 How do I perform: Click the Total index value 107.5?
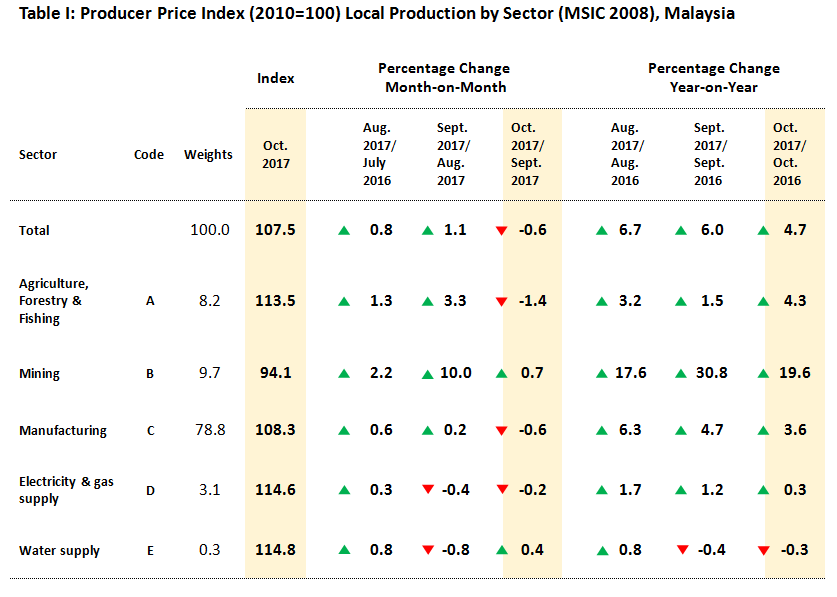pyautogui.click(x=275, y=230)
